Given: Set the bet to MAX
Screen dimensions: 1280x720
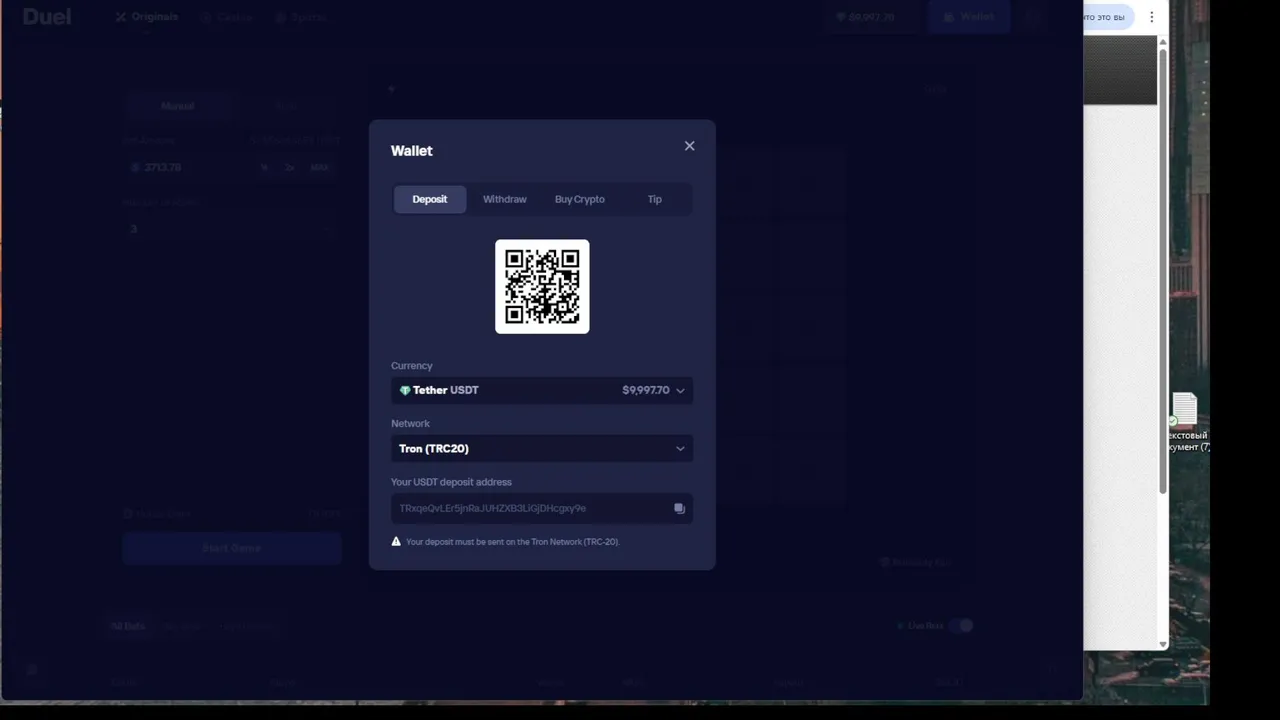Looking at the screenshot, I should 319,167.
